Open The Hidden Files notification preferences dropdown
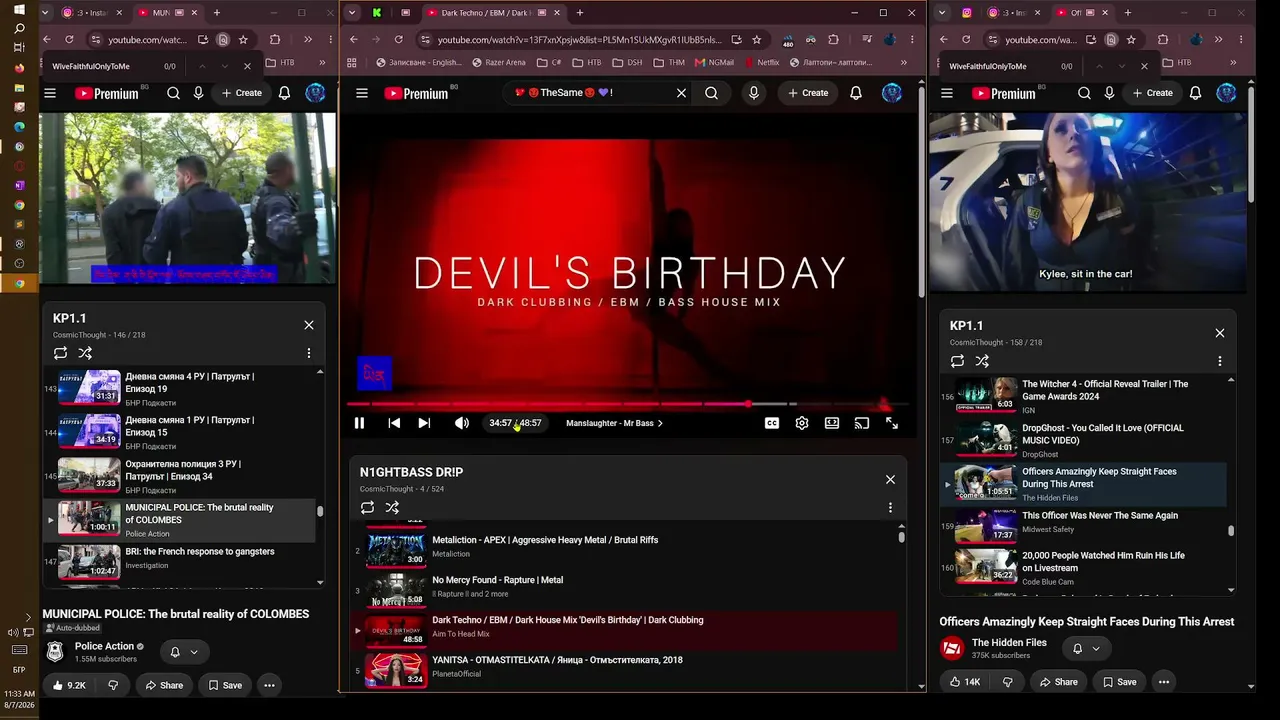Image resolution: width=1280 pixels, height=720 pixels. (1086, 648)
